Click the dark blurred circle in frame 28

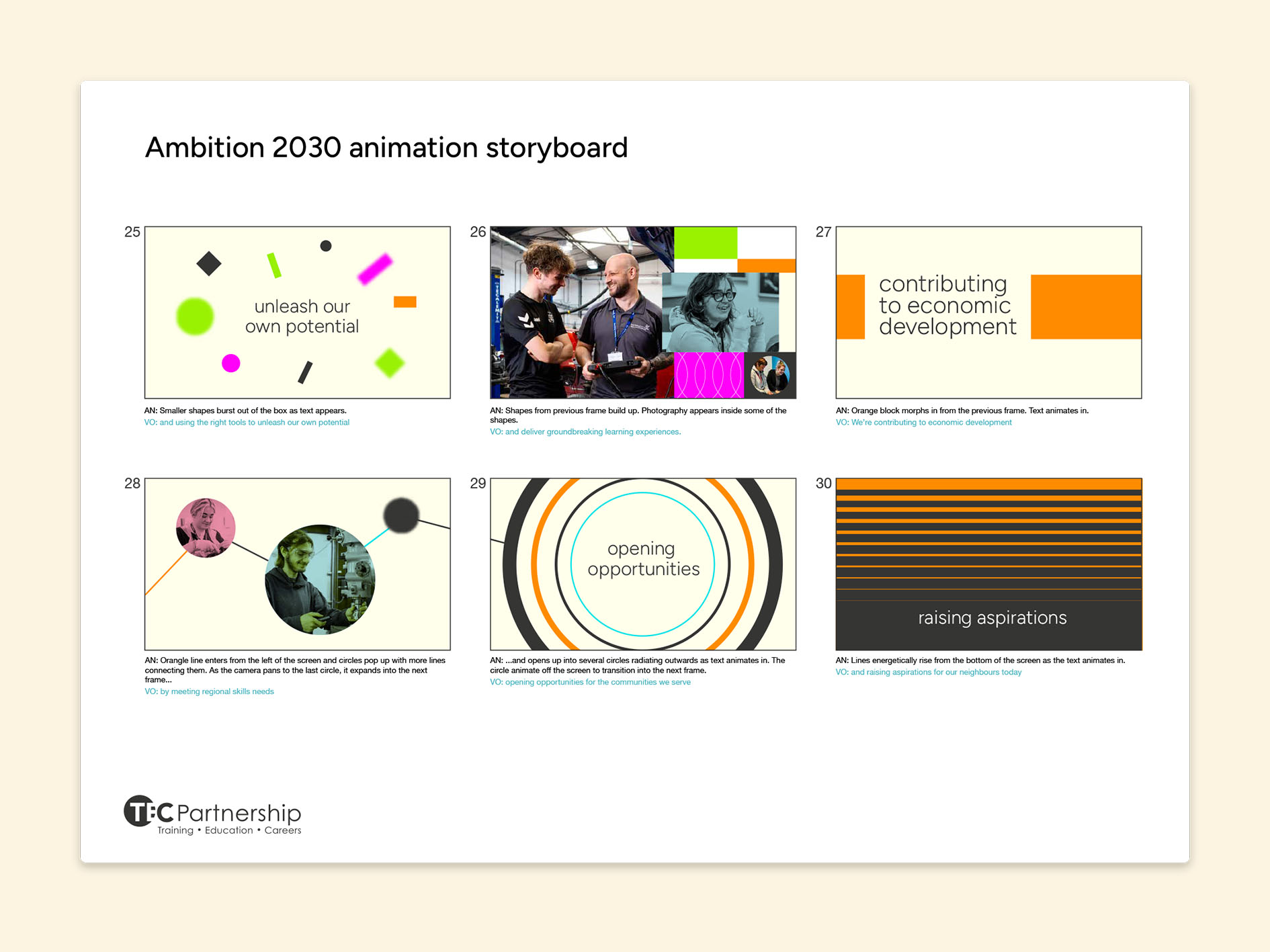click(x=401, y=516)
